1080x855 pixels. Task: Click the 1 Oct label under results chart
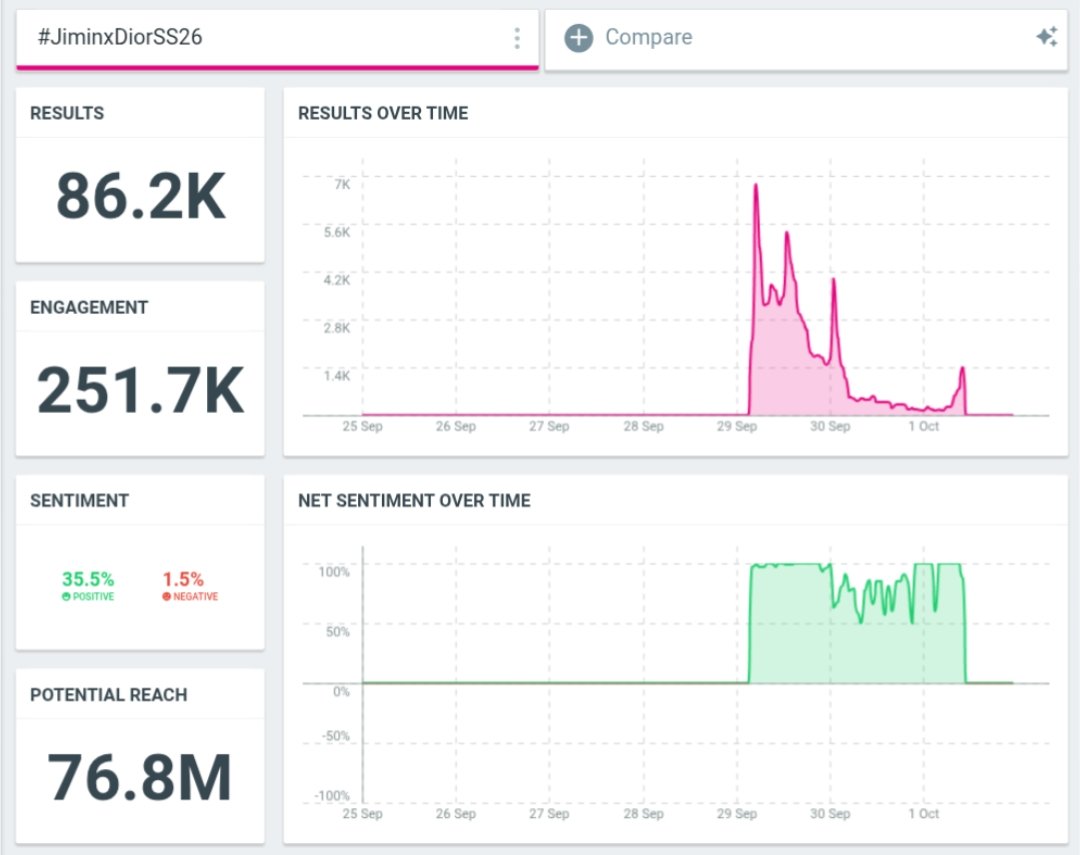click(923, 426)
